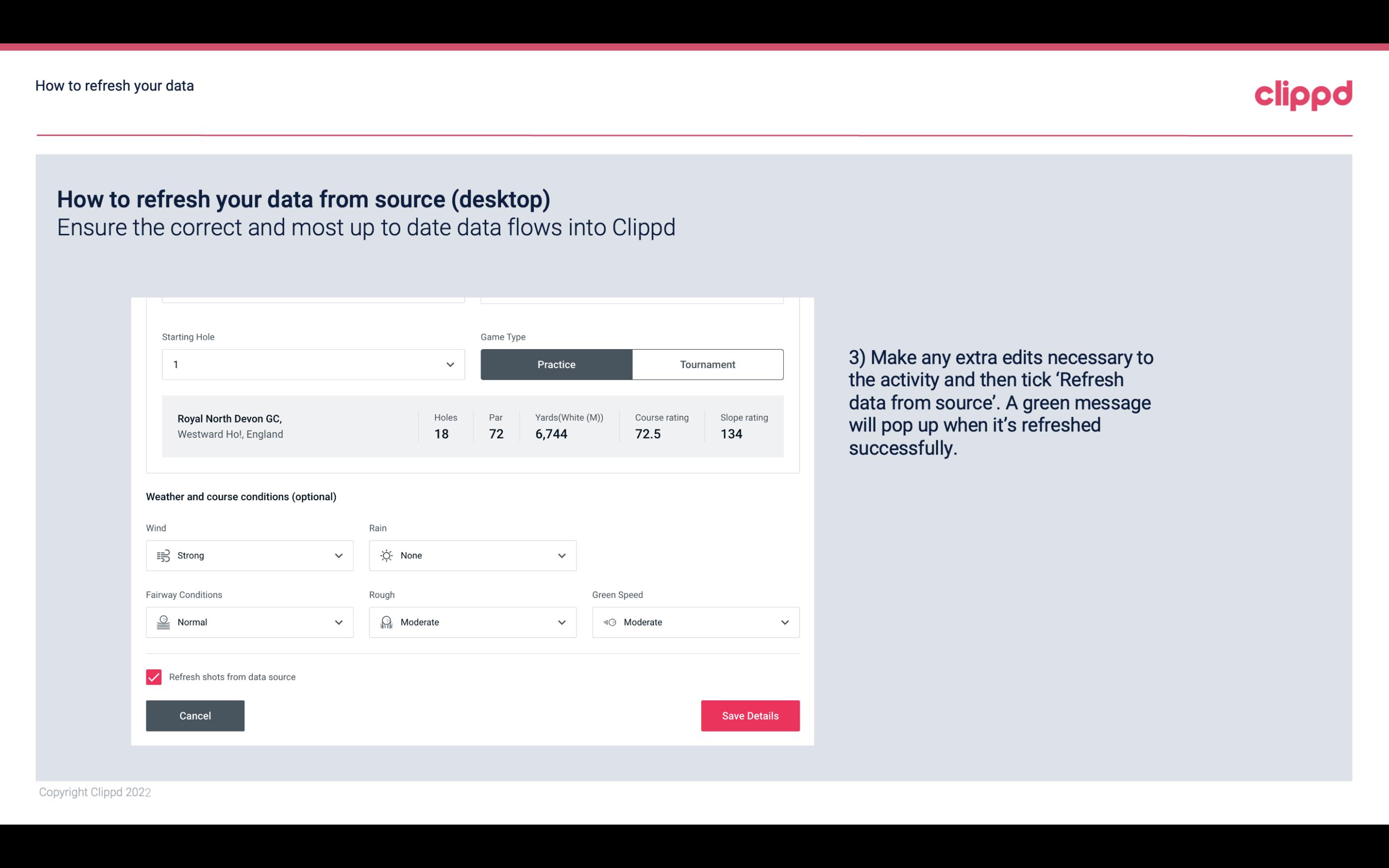The height and width of the screenshot is (868, 1389).
Task: Click the starting hole dropdown arrow
Action: (450, 364)
